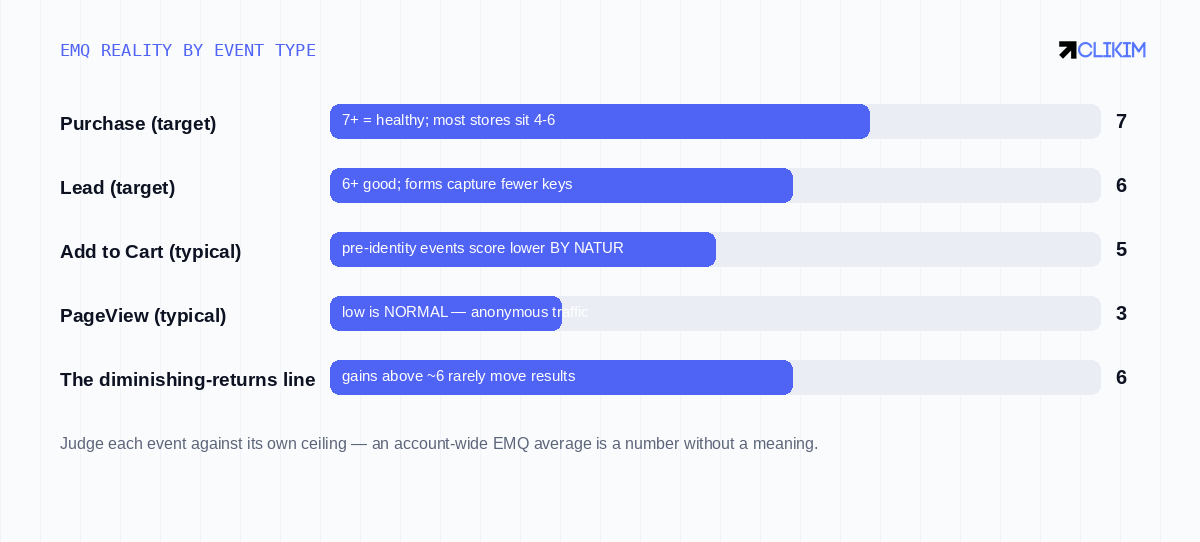This screenshot has width=1200, height=542.
Task: Select the PageView (typical) label
Action: (x=143, y=316)
